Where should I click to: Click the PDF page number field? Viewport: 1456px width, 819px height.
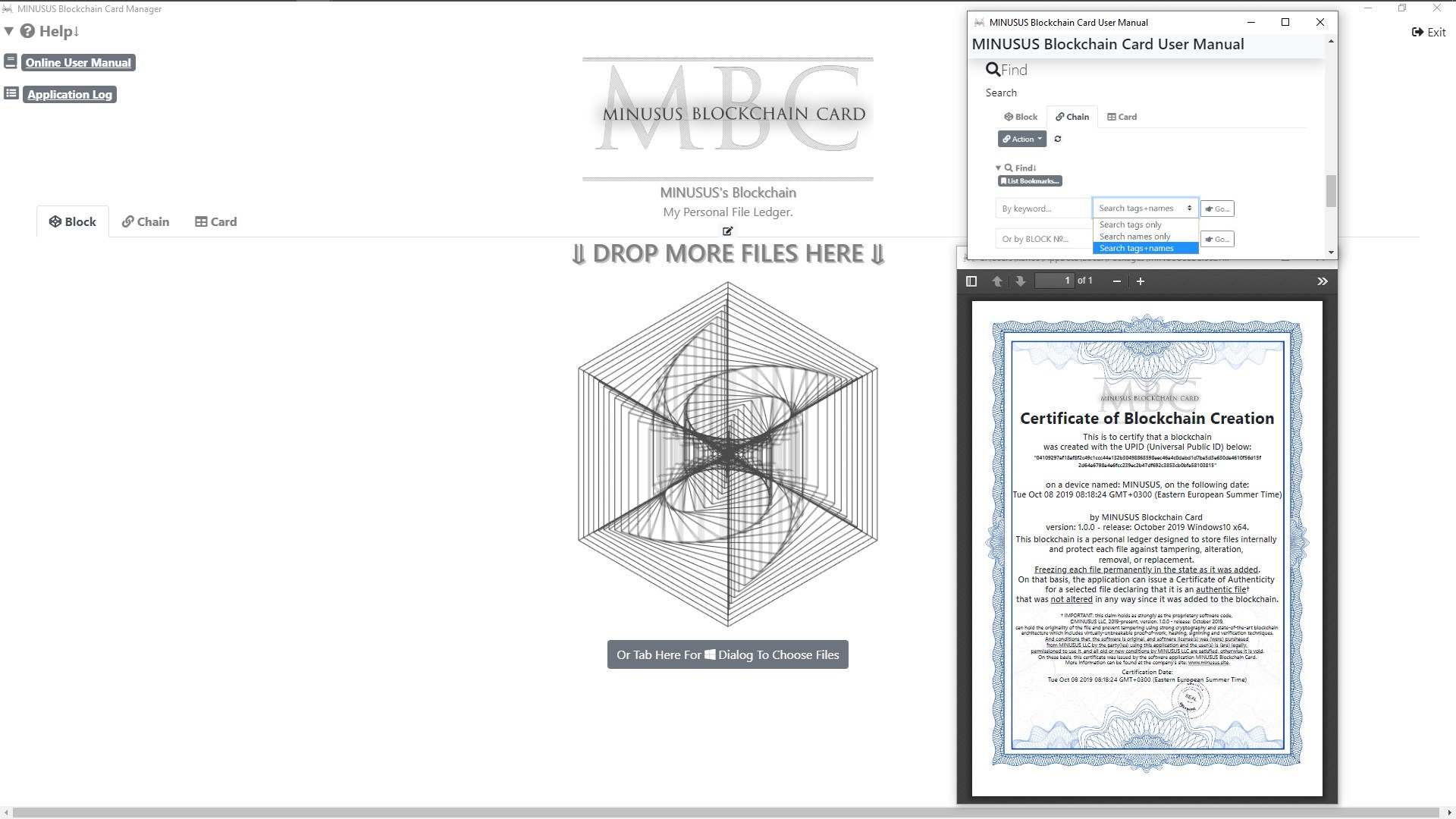pyautogui.click(x=1055, y=281)
